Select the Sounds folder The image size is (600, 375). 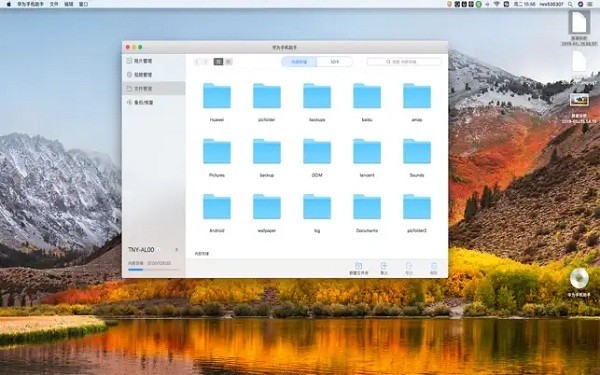(417, 151)
